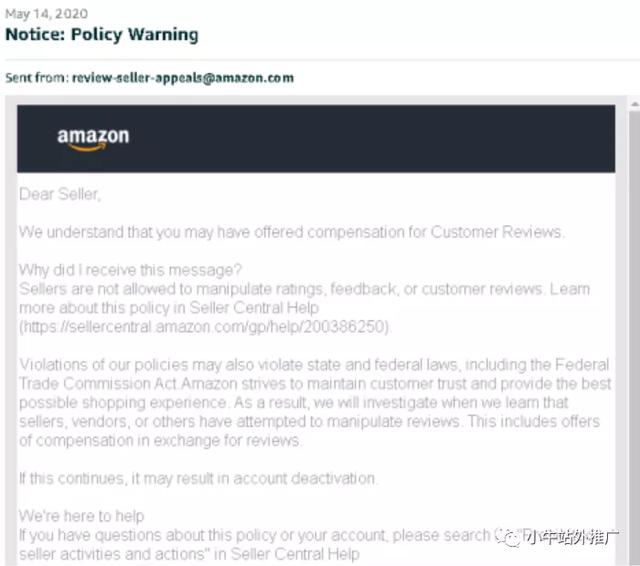The image size is (640, 566).
Task: Click the May 14, 2020 date
Action: click(x=46, y=13)
